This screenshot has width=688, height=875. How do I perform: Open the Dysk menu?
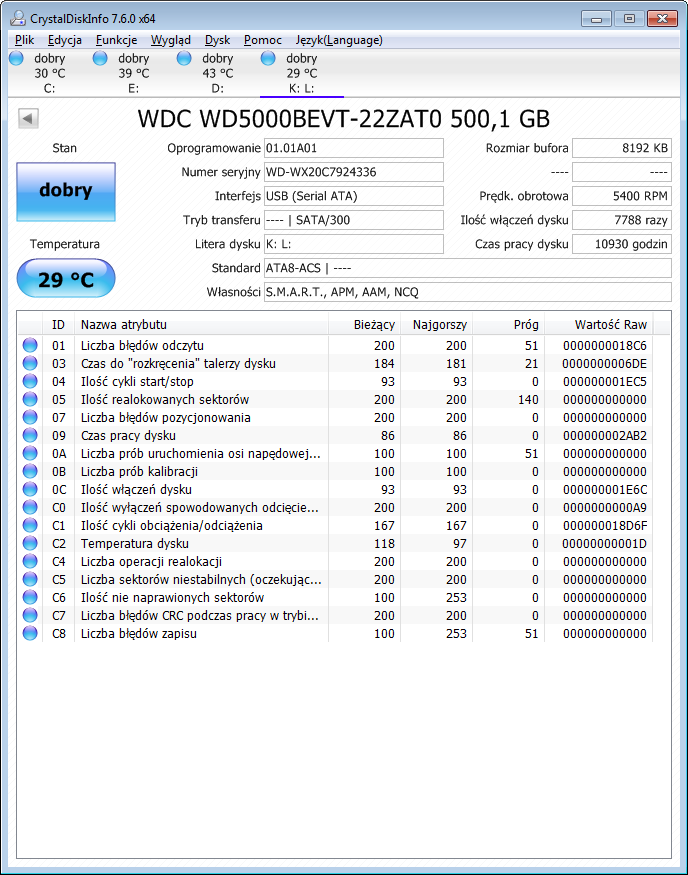point(218,40)
